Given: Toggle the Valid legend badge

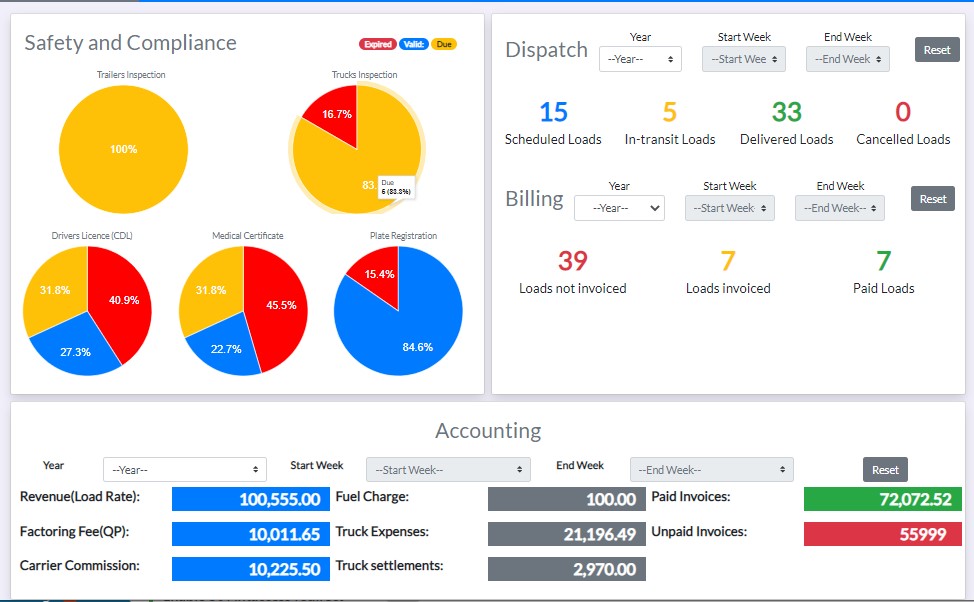Looking at the screenshot, I should coord(413,44).
